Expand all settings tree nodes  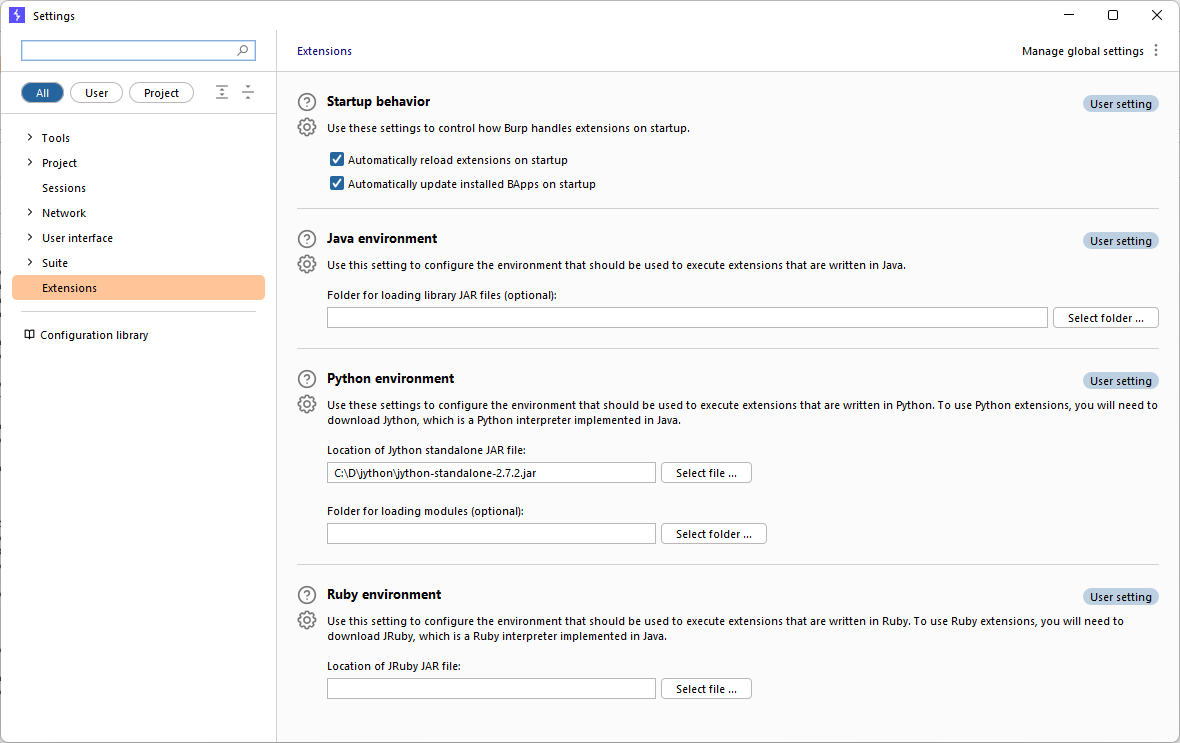tap(221, 93)
